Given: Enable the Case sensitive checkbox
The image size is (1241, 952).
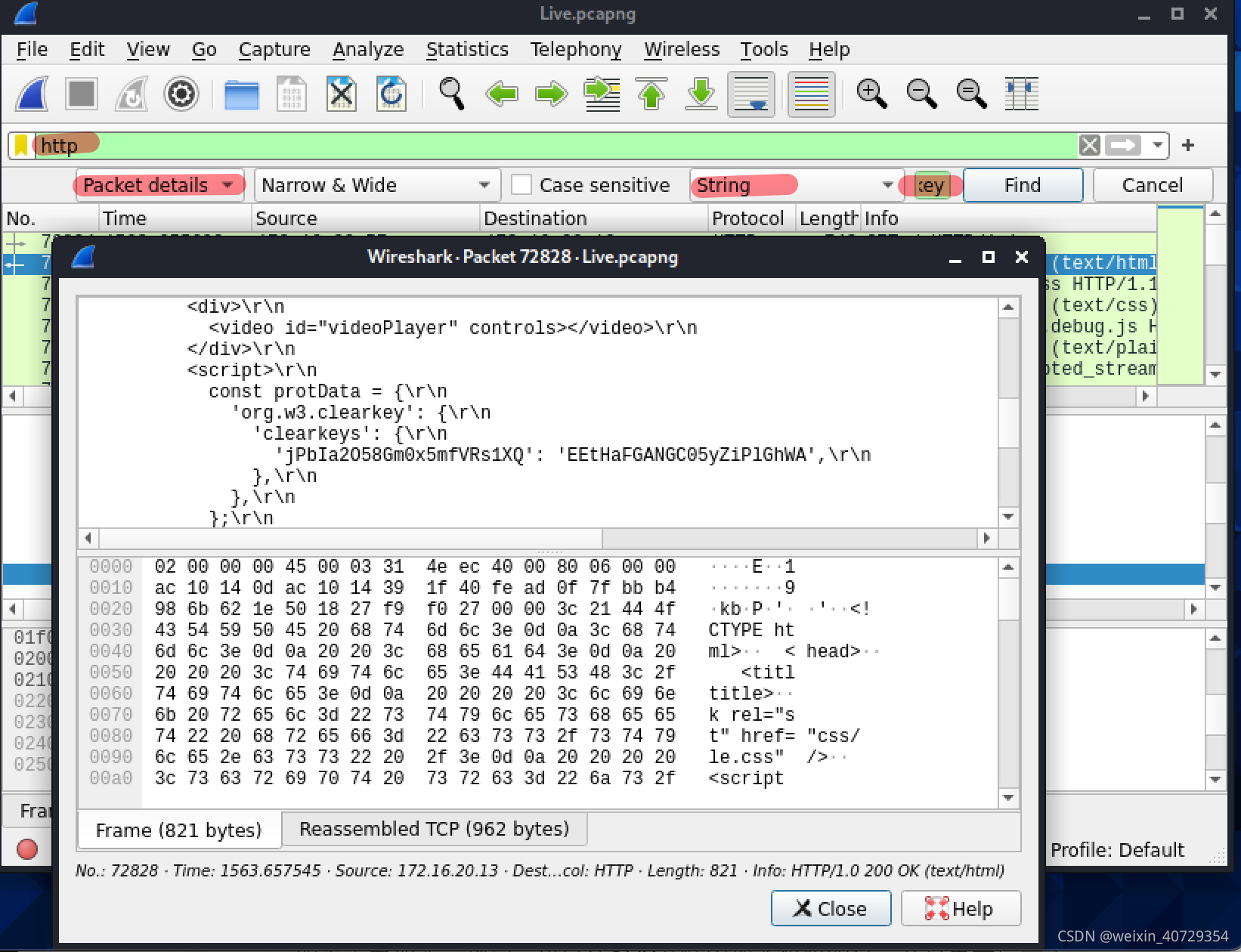Looking at the screenshot, I should 521,185.
